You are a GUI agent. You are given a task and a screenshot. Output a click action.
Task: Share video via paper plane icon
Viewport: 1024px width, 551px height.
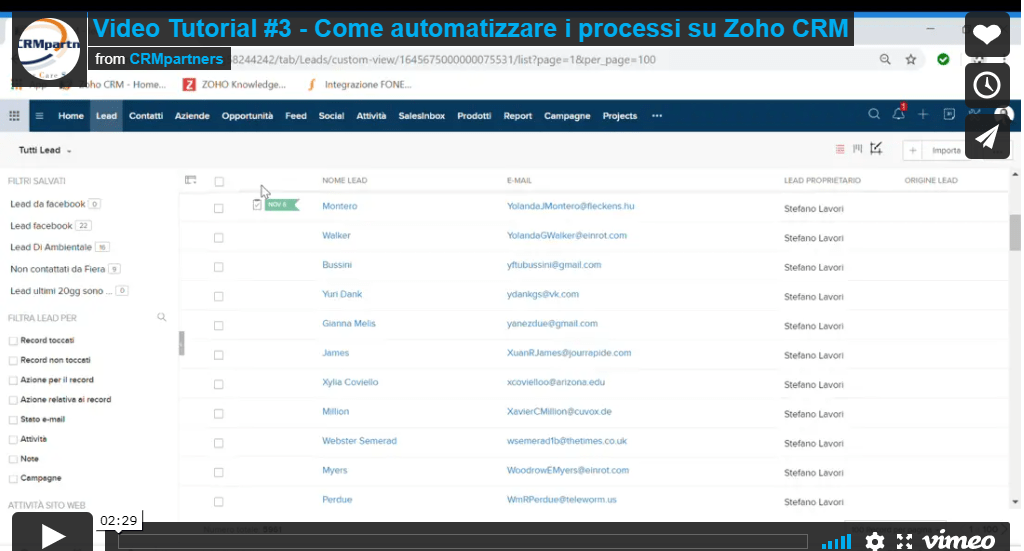pos(987,136)
